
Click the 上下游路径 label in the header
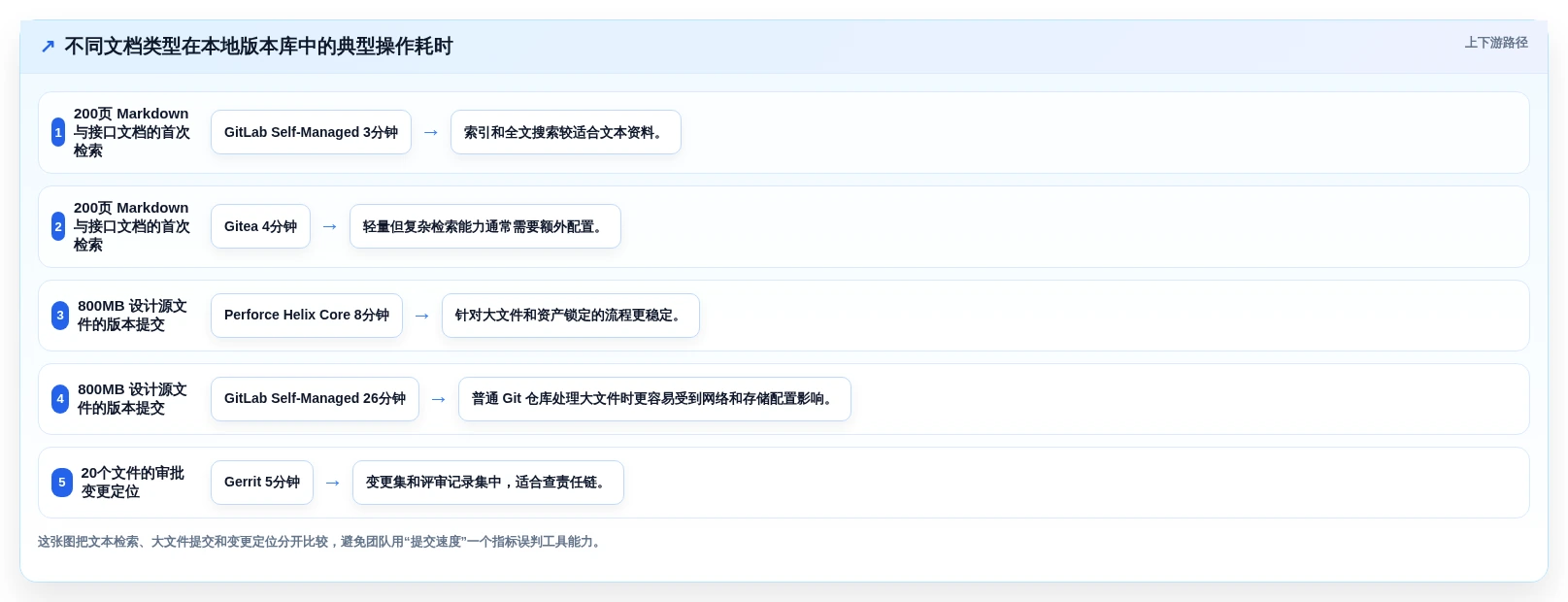pos(1496,43)
